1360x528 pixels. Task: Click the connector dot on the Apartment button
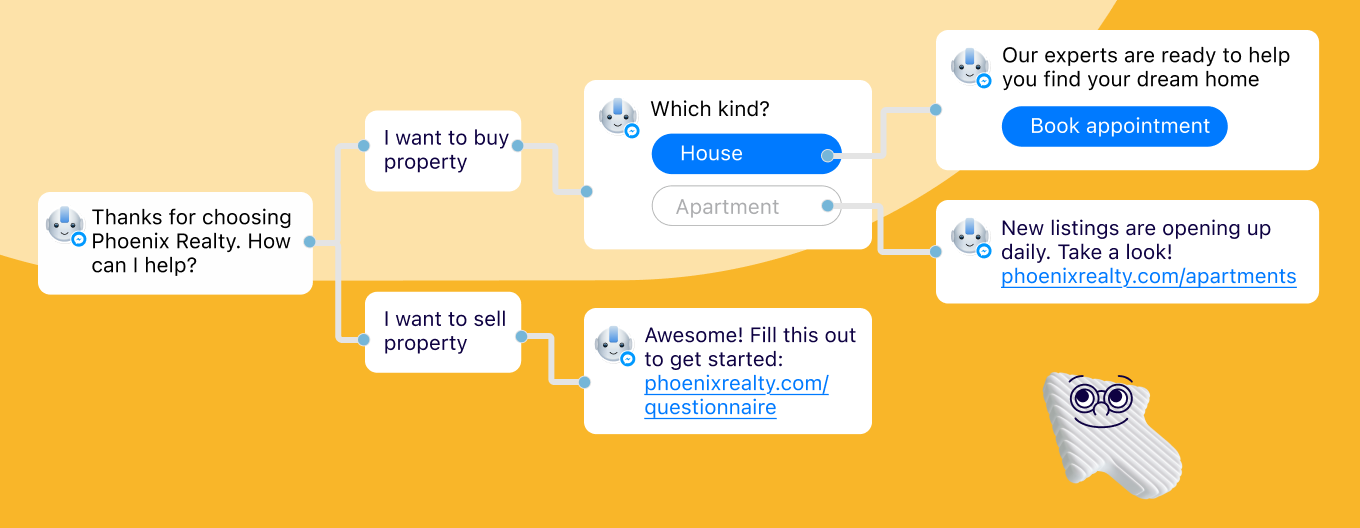827,206
